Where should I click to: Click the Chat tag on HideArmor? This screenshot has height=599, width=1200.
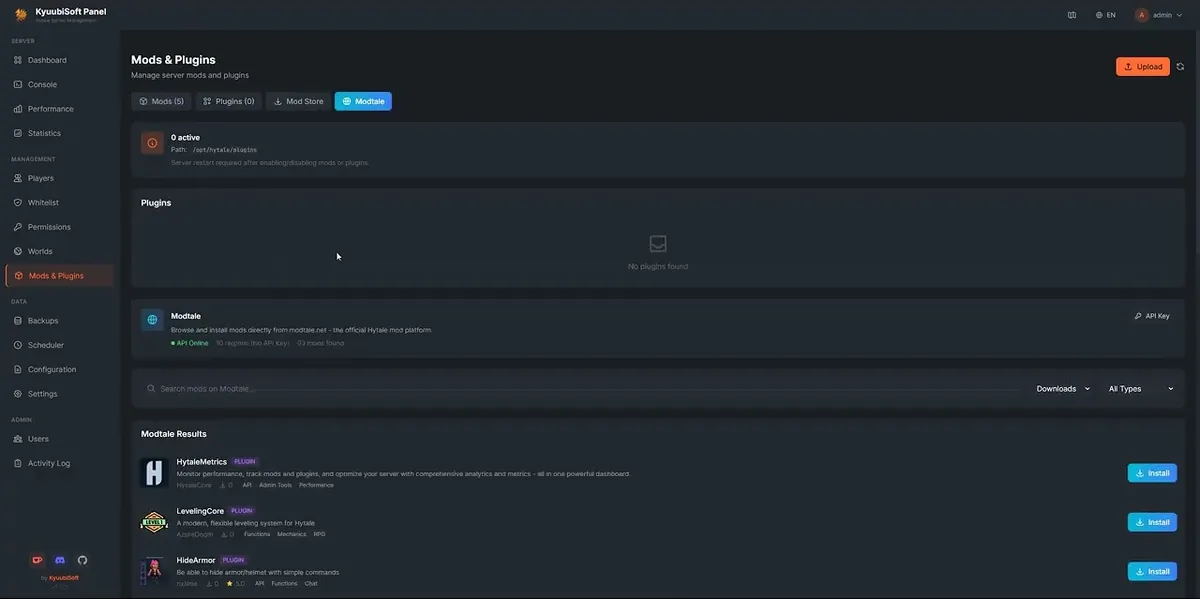[311, 583]
